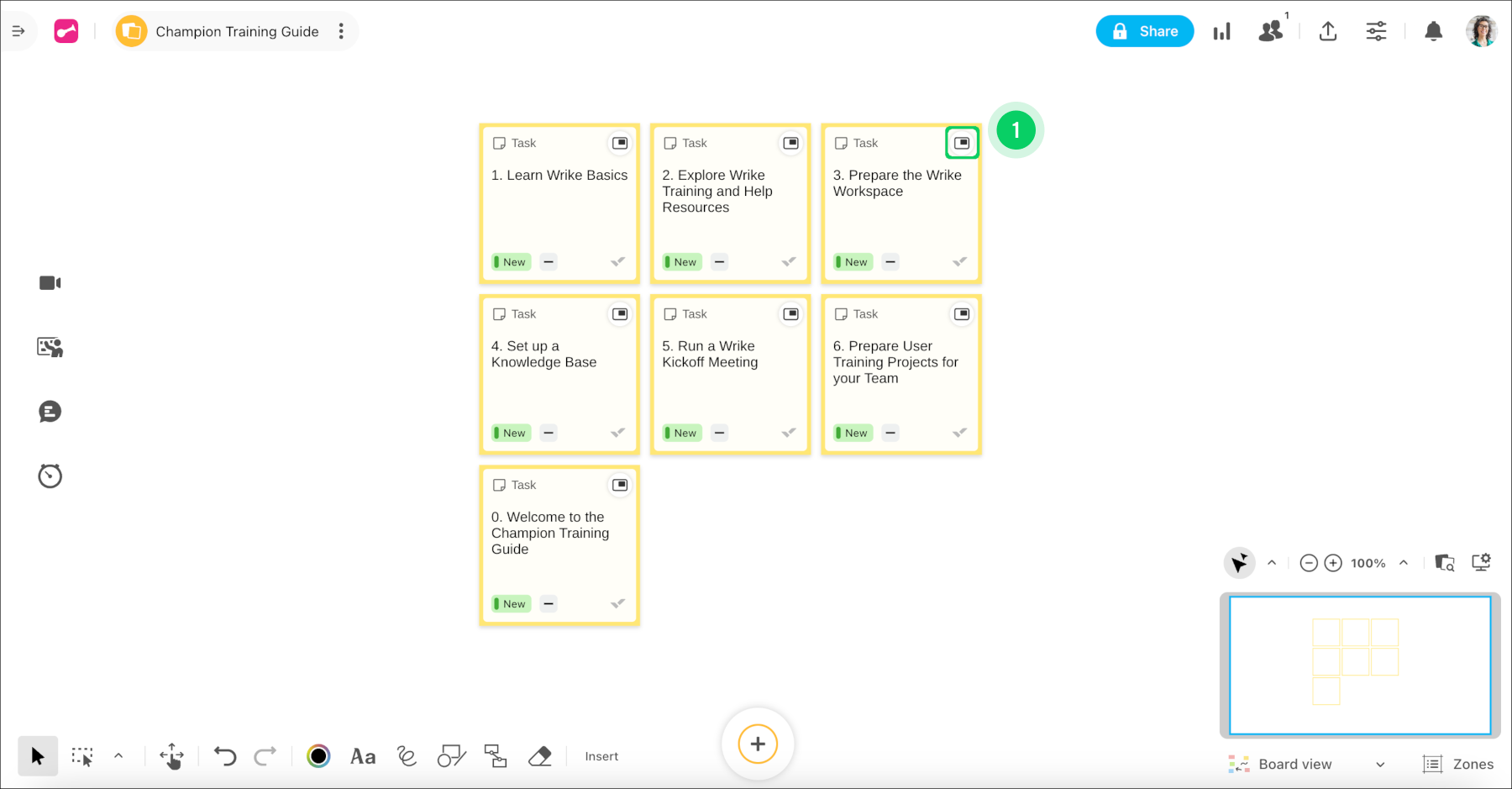Select the connector tool

[496, 756]
